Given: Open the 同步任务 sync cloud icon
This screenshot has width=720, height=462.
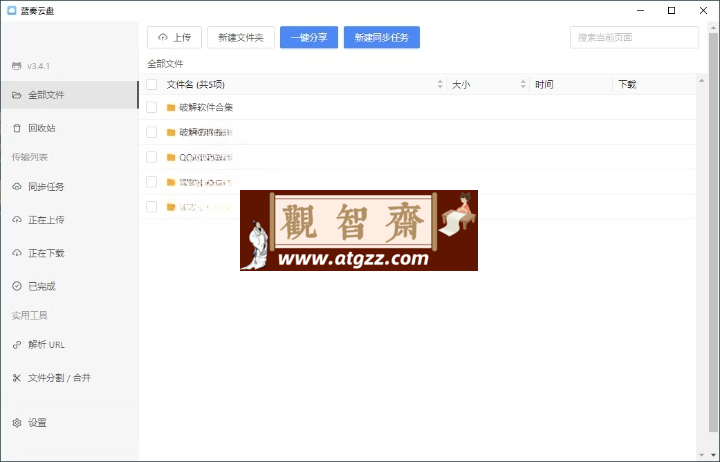Looking at the screenshot, I should [17, 186].
